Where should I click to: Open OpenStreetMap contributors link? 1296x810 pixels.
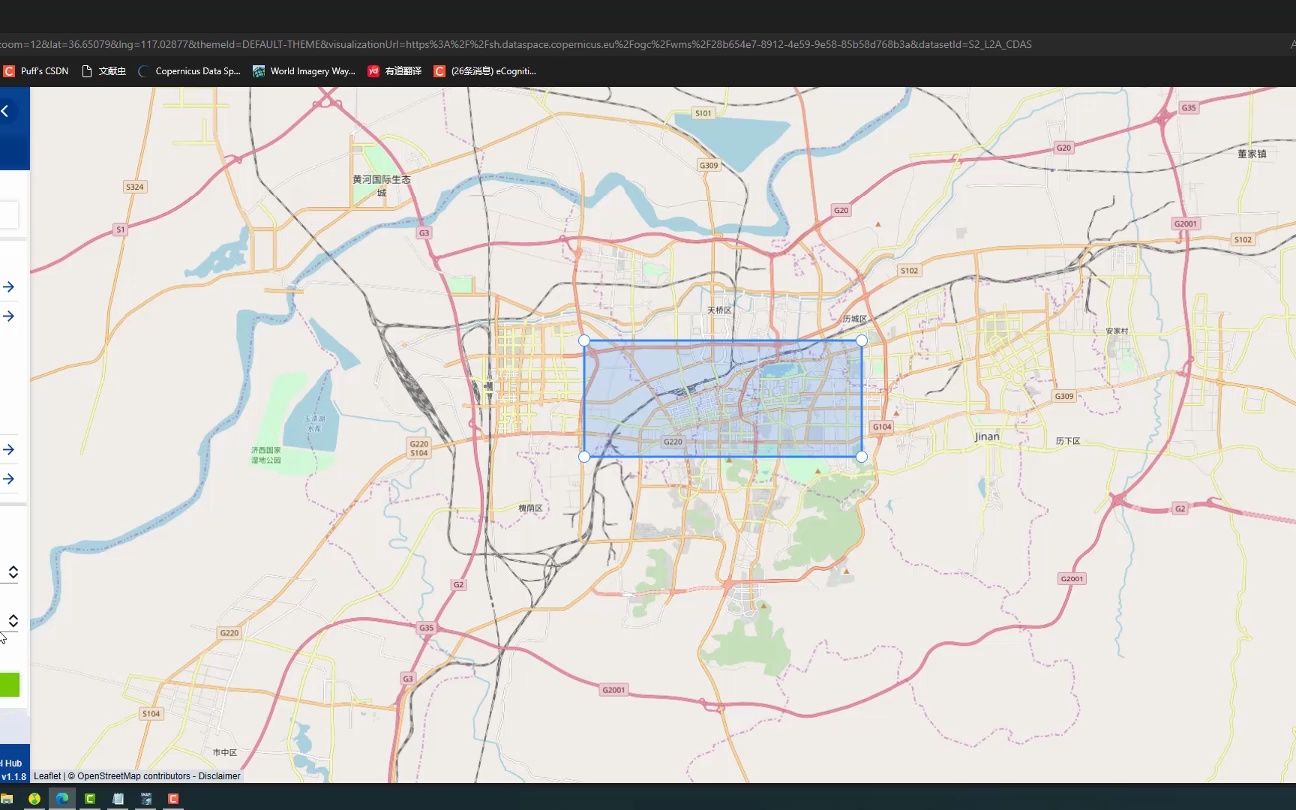click(134, 776)
